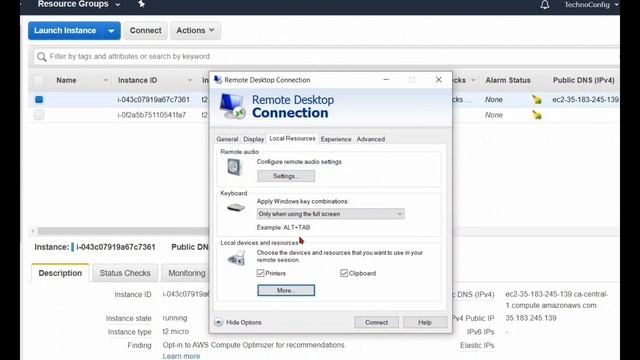
Task: Click instance ID i-043c07919a67c7361 in table
Action: [x=153, y=100]
